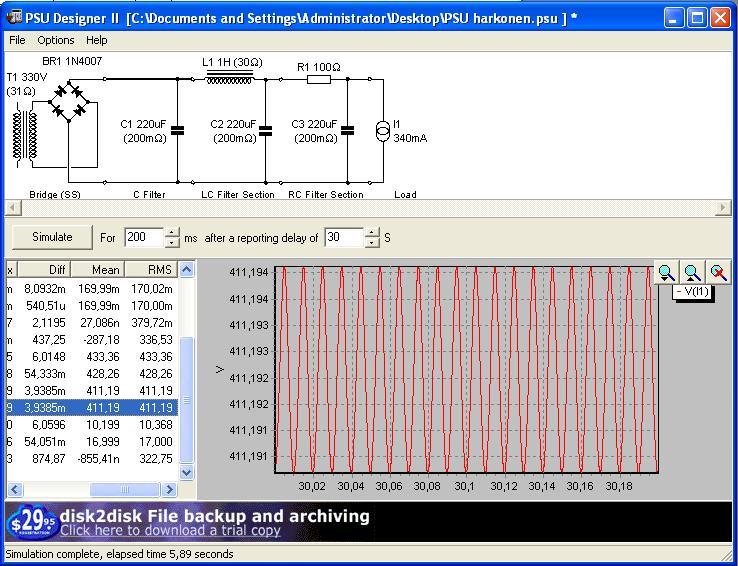Click the magnifier icon with down arrow
This screenshot has width=738, height=566.
pyautogui.click(x=666, y=273)
